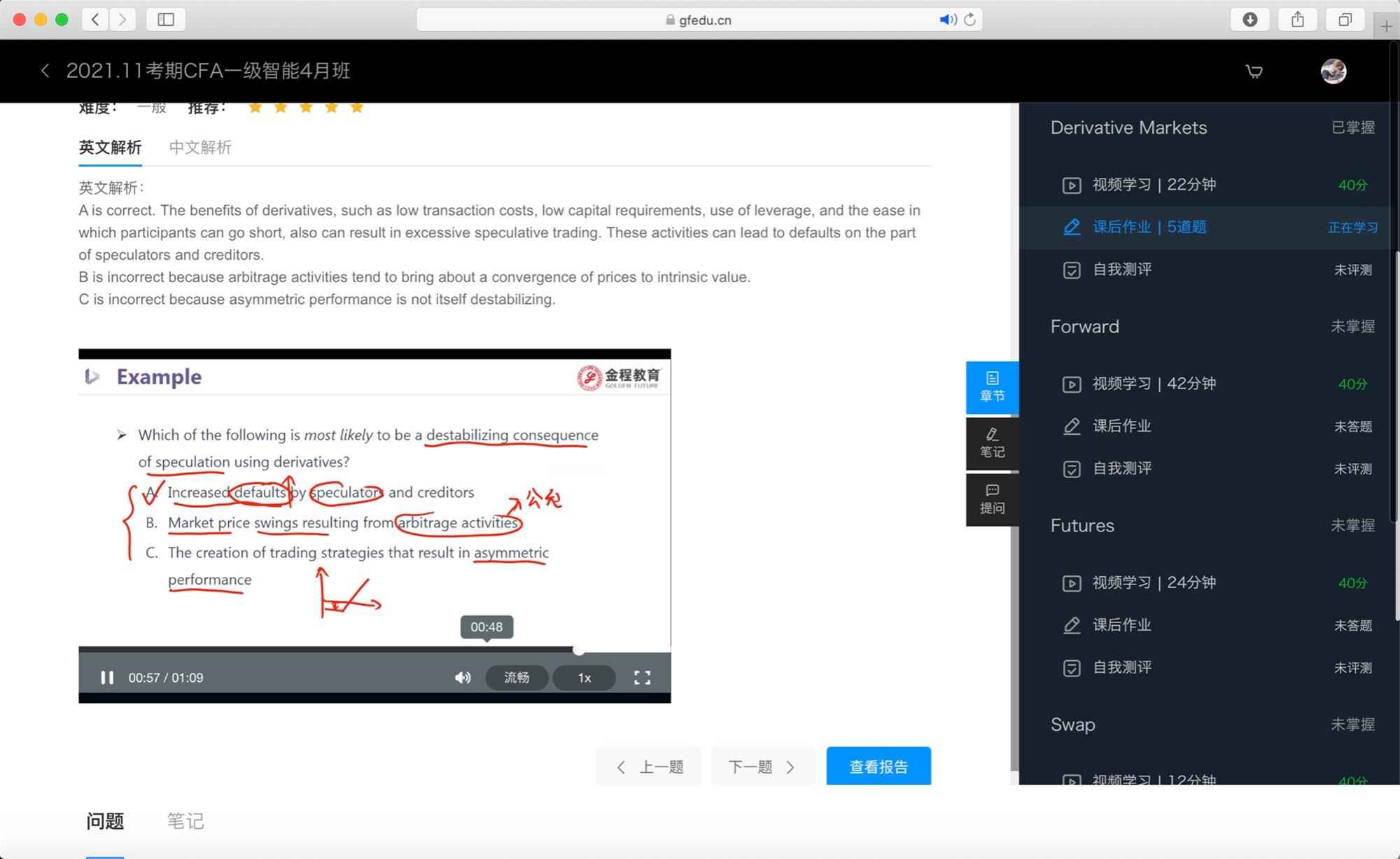Mute the tab audio in address bar
This screenshot has height=859, width=1400.
pyautogui.click(x=947, y=20)
